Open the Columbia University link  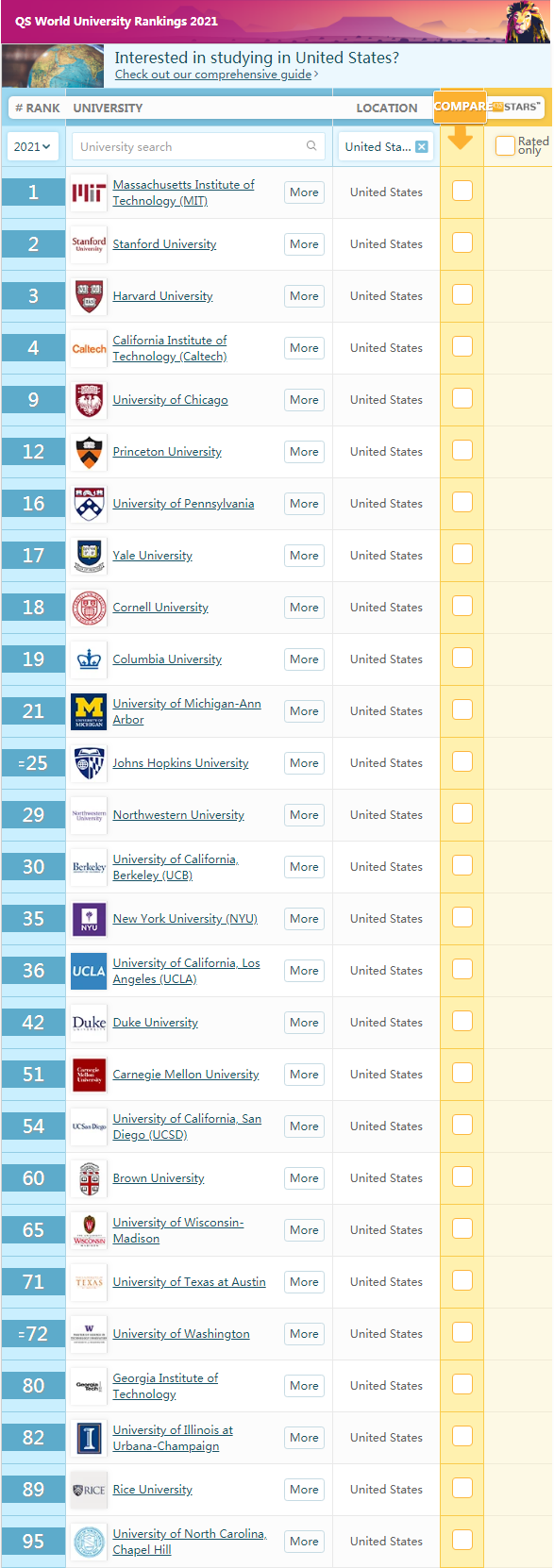tap(167, 659)
